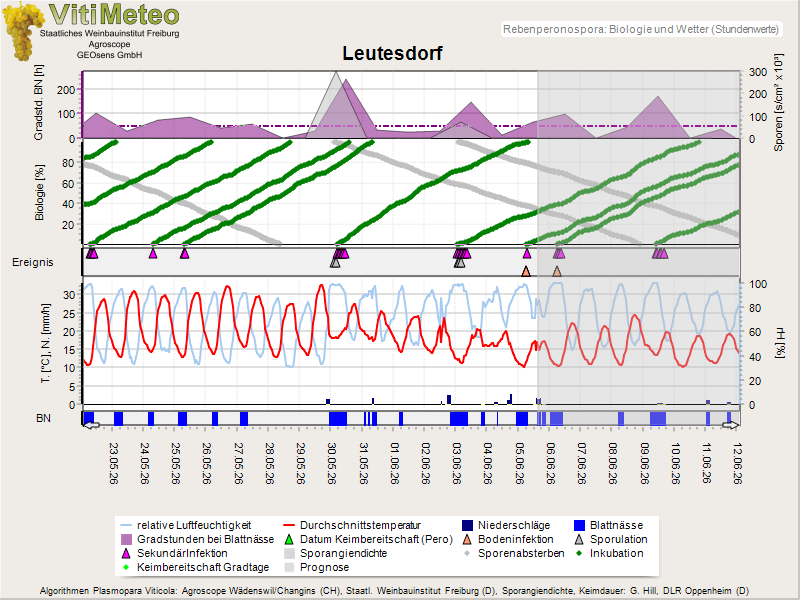Click the T. [°C], N. [mm/h] axis label
The height and width of the screenshot is (600, 800).
46,343
